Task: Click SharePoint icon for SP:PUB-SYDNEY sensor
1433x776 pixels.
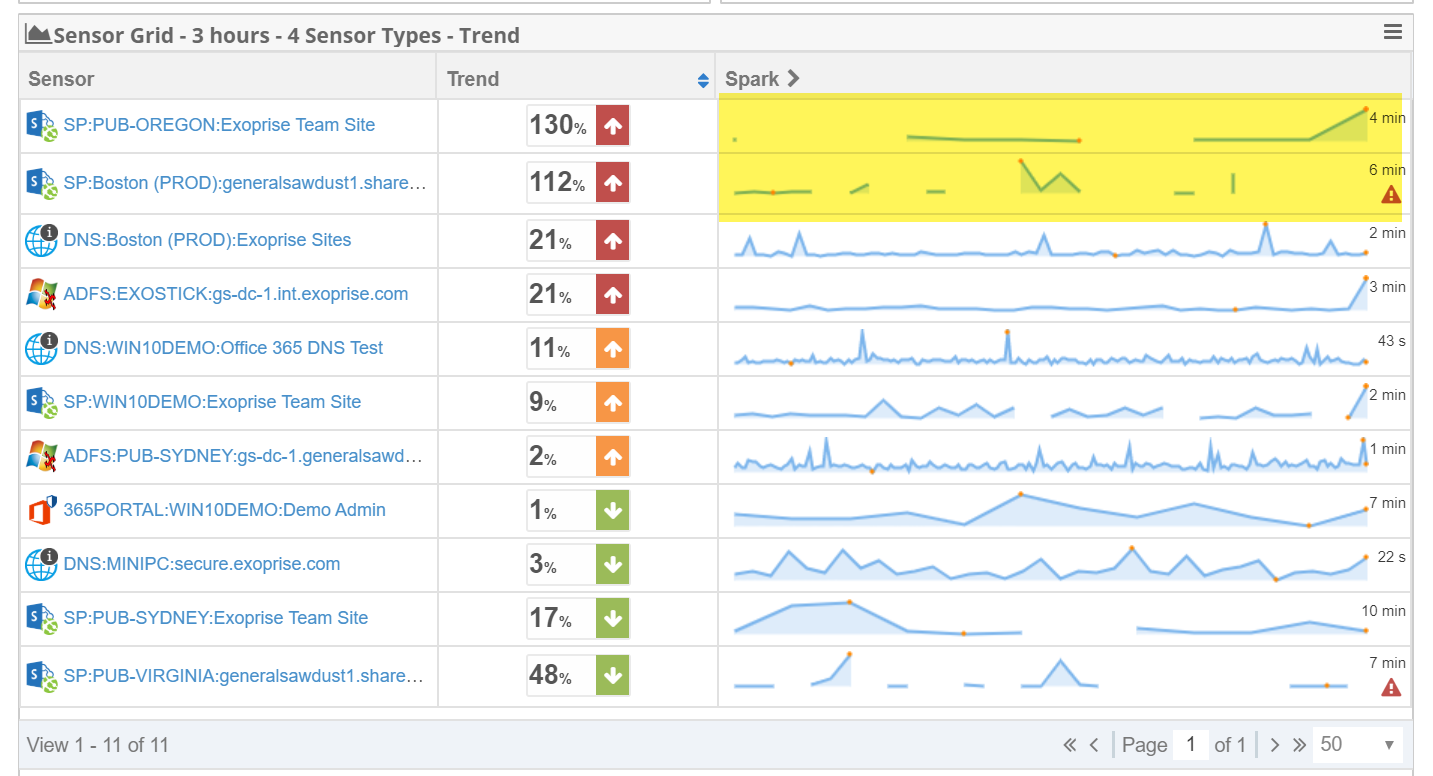Action: pos(41,618)
